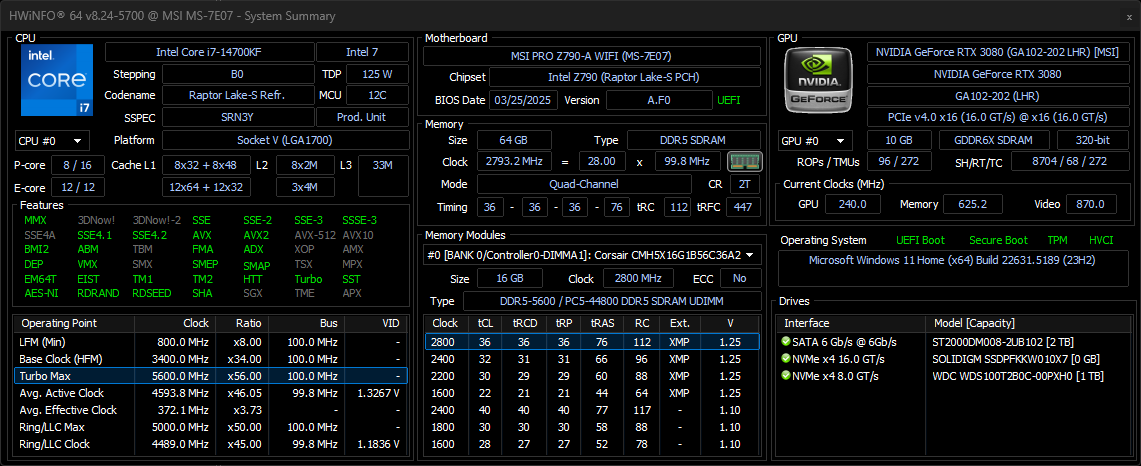Click the GDDR6X SDRAM memory type field
Screen dimensions: 1141x466
click(x=995, y=141)
